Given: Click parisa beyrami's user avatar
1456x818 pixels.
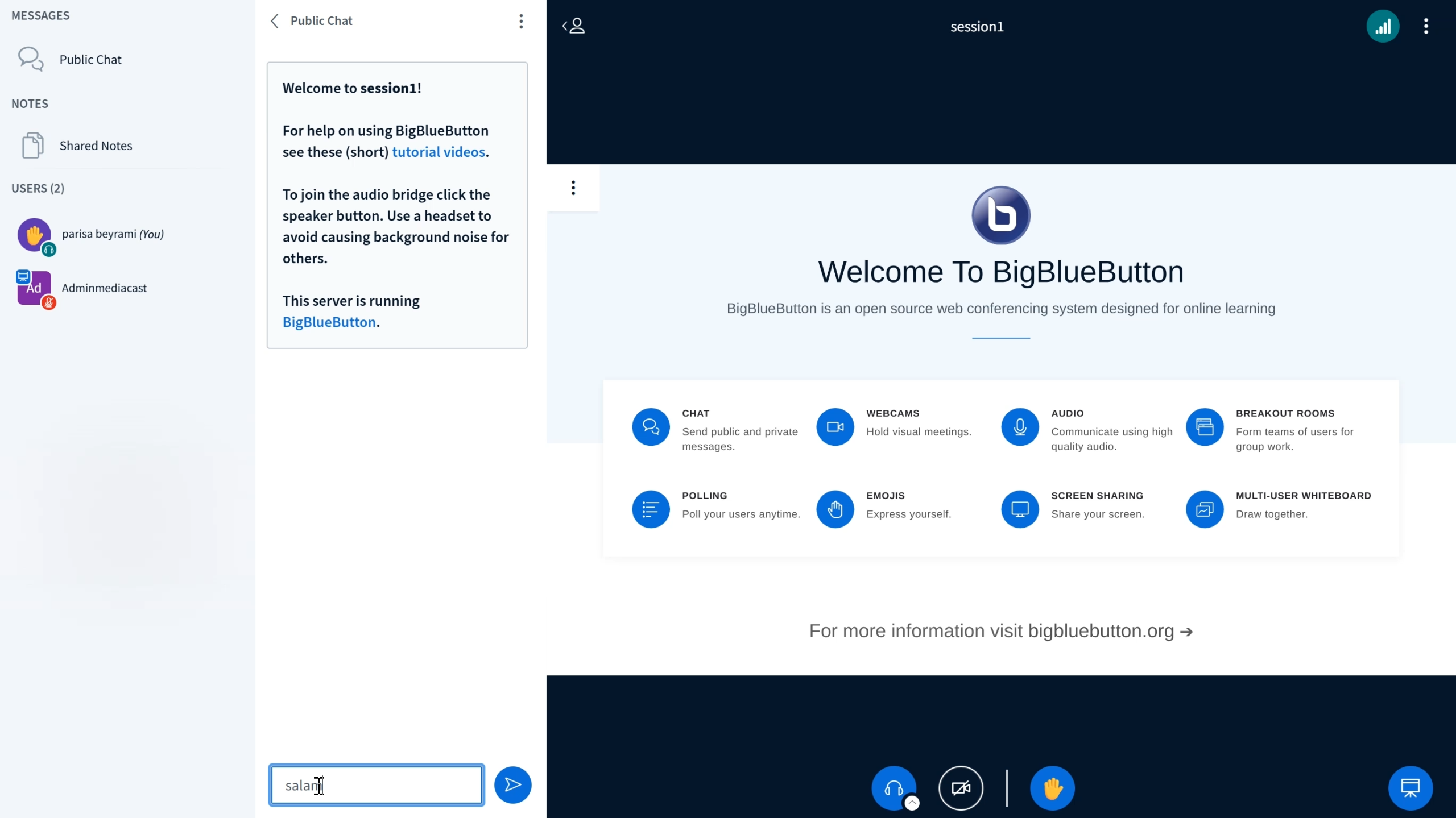Looking at the screenshot, I should [x=34, y=234].
